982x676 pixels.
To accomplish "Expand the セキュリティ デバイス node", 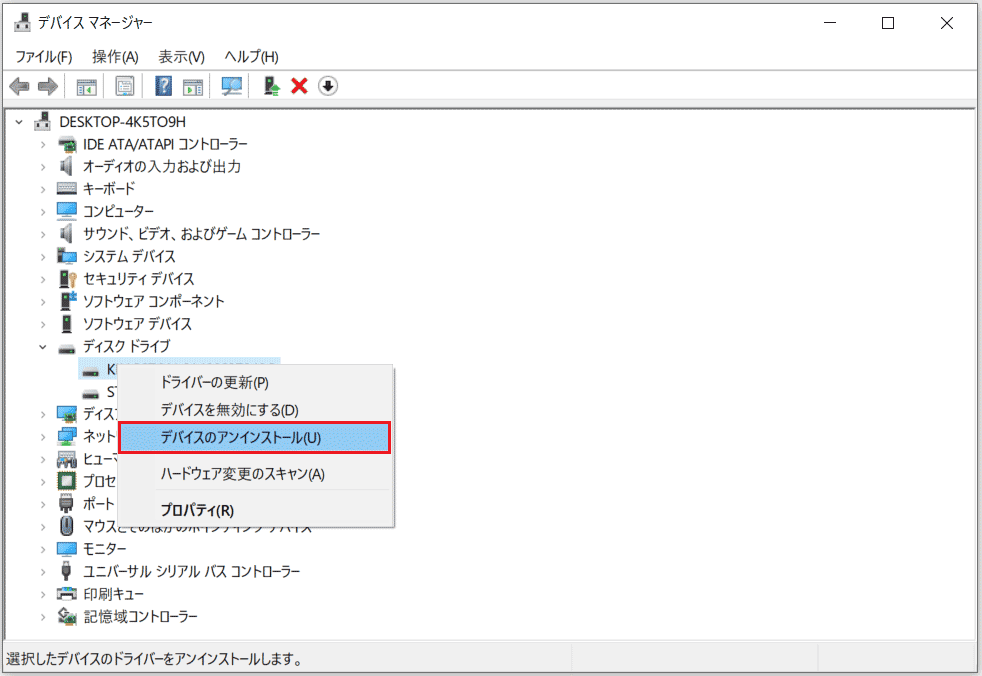I will (x=43, y=279).
